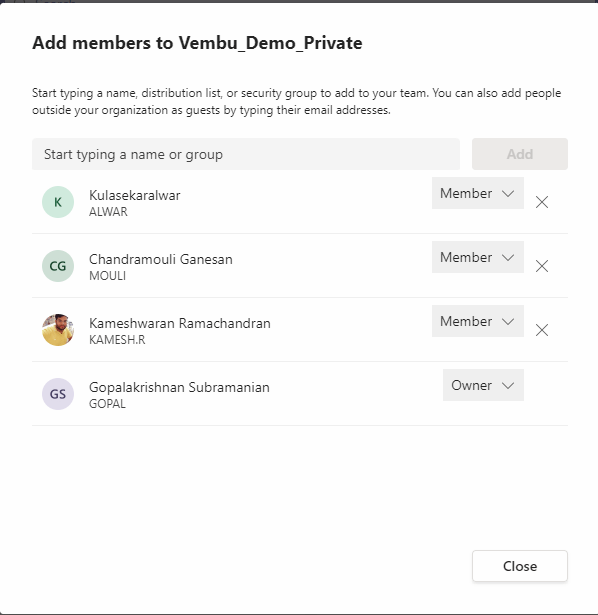Viewport: 598px width, 615px height.
Task: Click the CG avatar icon
Action: click(x=58, y=266)
